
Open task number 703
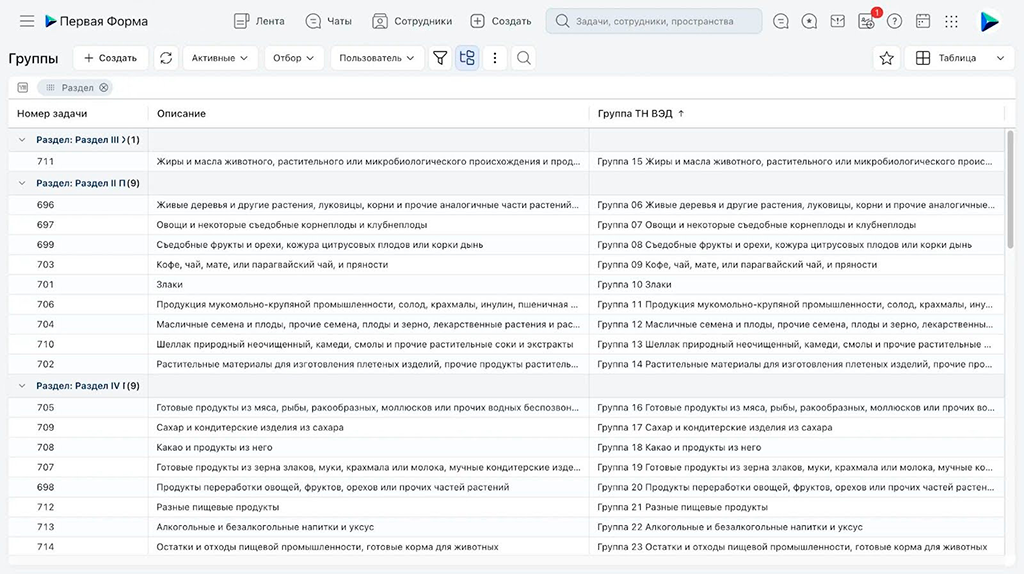point(46,264)
